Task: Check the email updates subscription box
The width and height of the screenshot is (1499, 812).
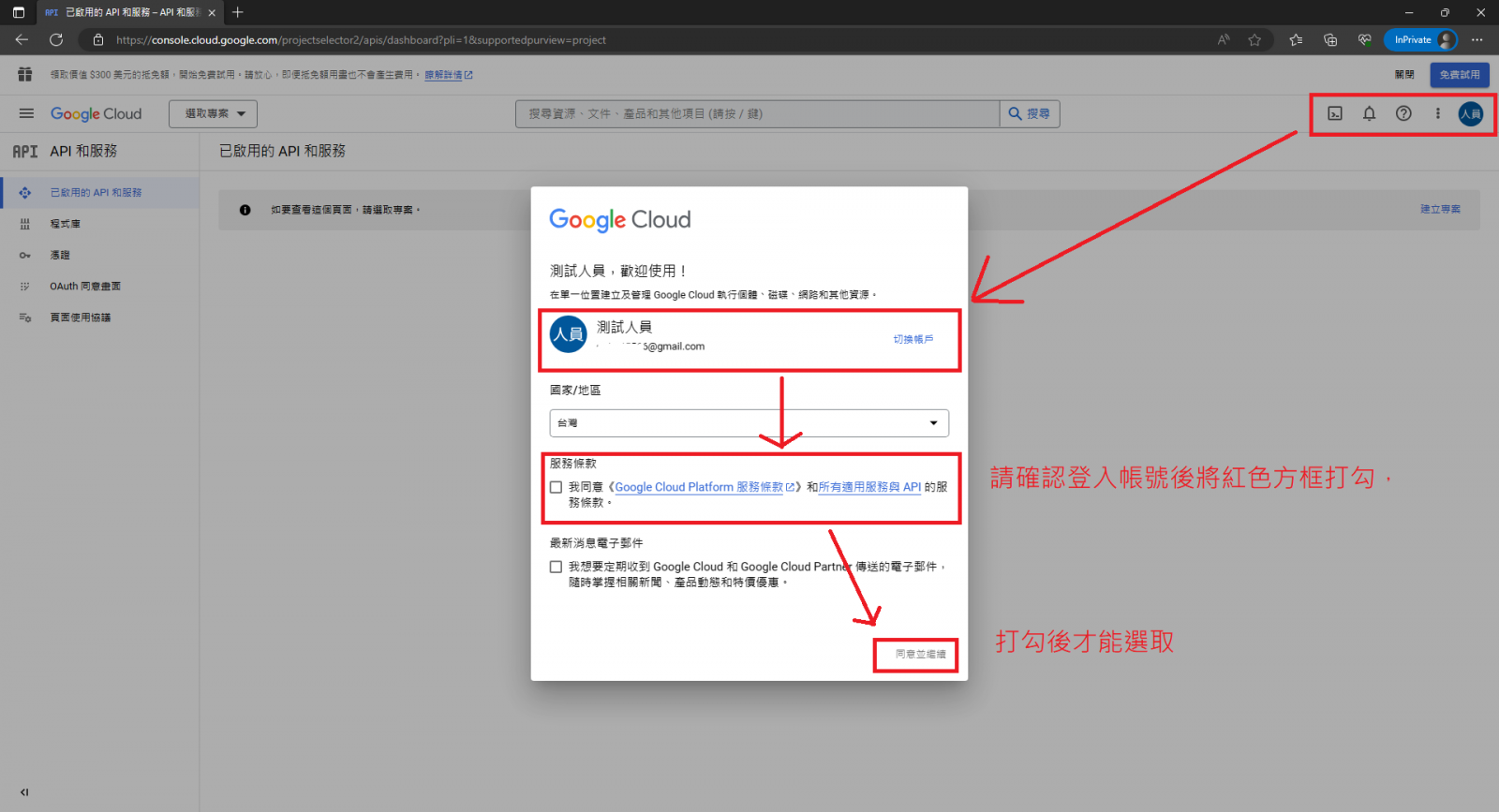Action: pos(557,567)
